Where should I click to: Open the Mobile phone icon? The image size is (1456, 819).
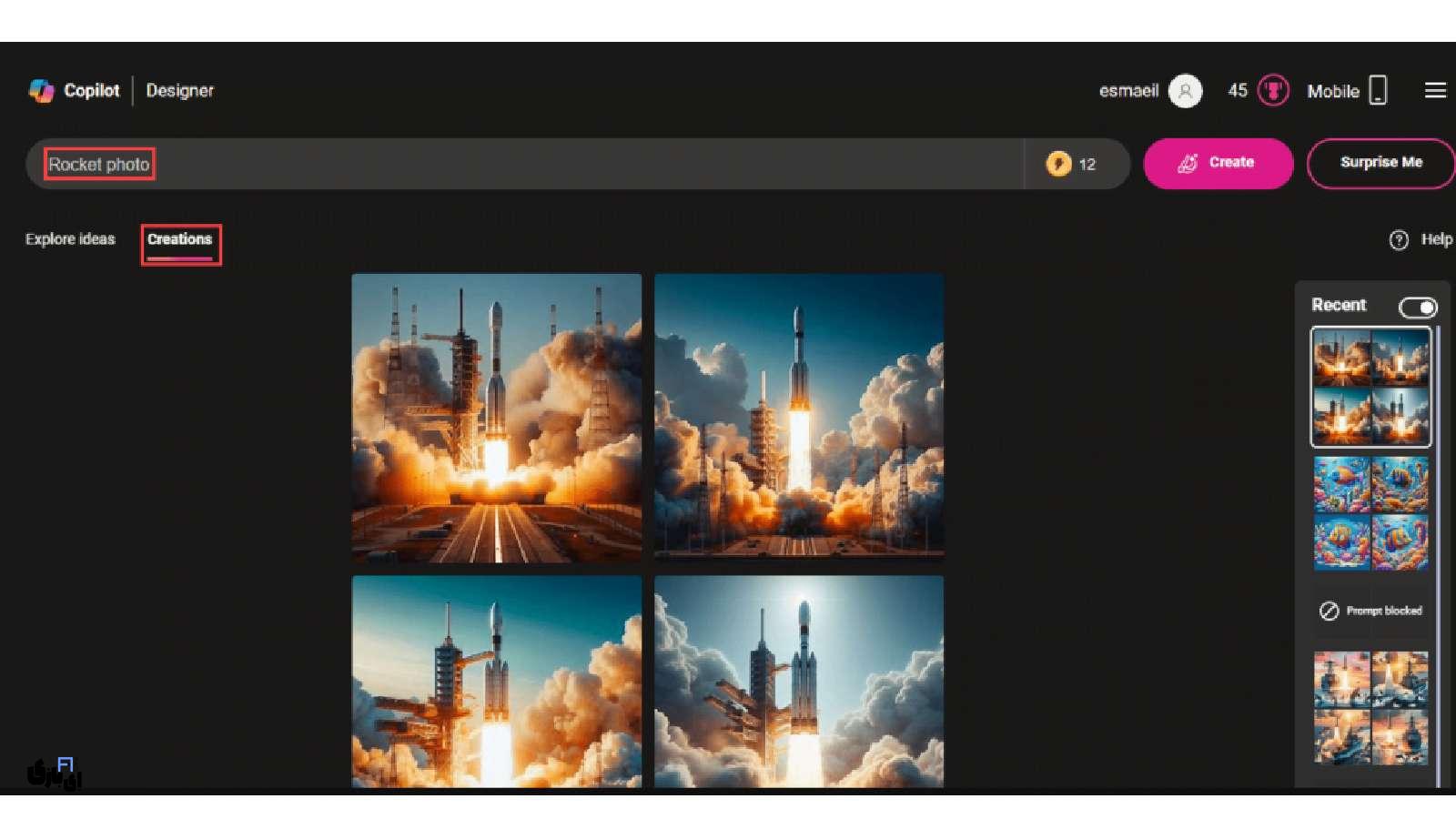pyautogui.click(x=1378, y=90)
